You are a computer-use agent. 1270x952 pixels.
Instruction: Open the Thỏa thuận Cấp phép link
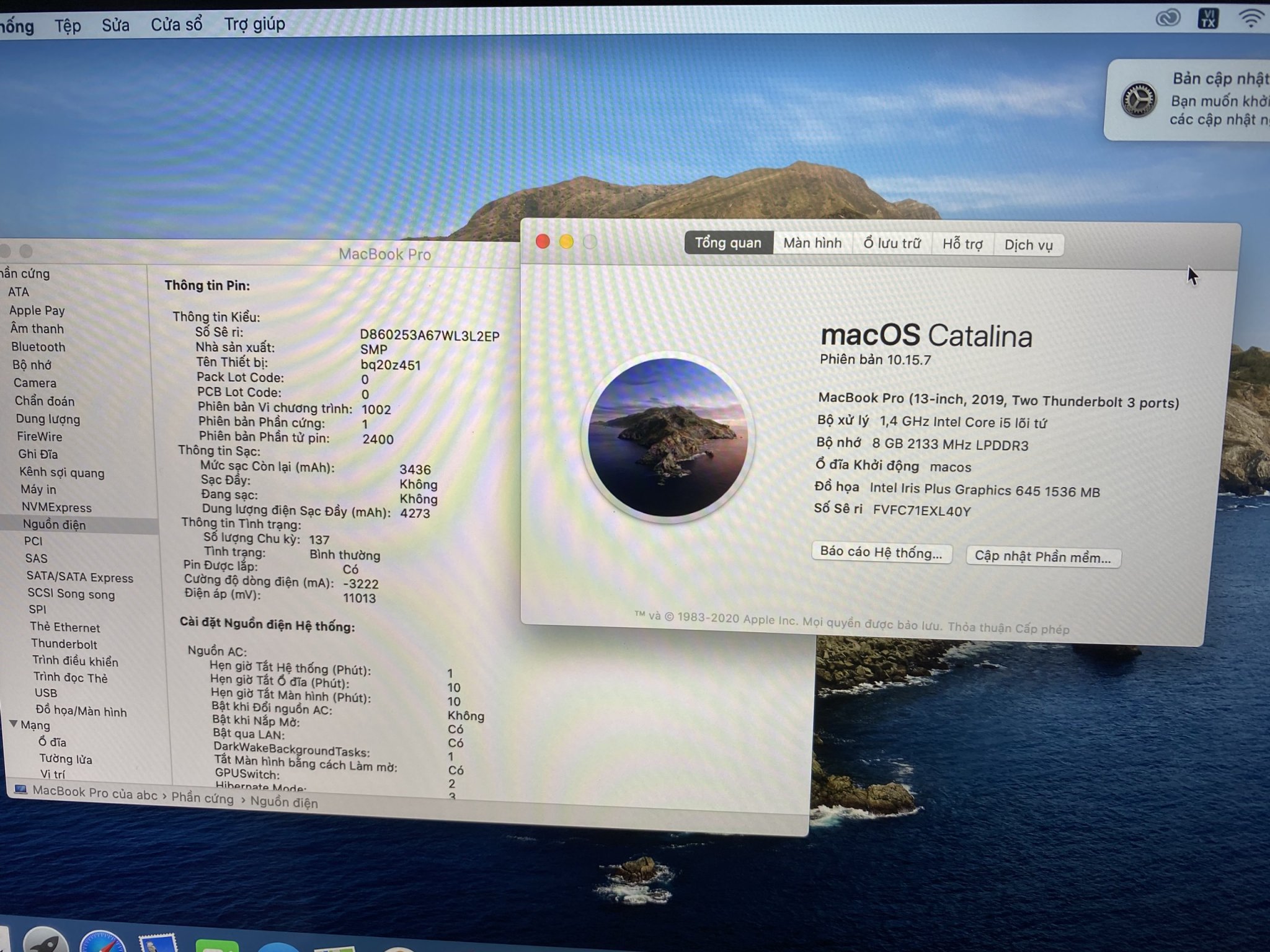(x=1008, y=628)
